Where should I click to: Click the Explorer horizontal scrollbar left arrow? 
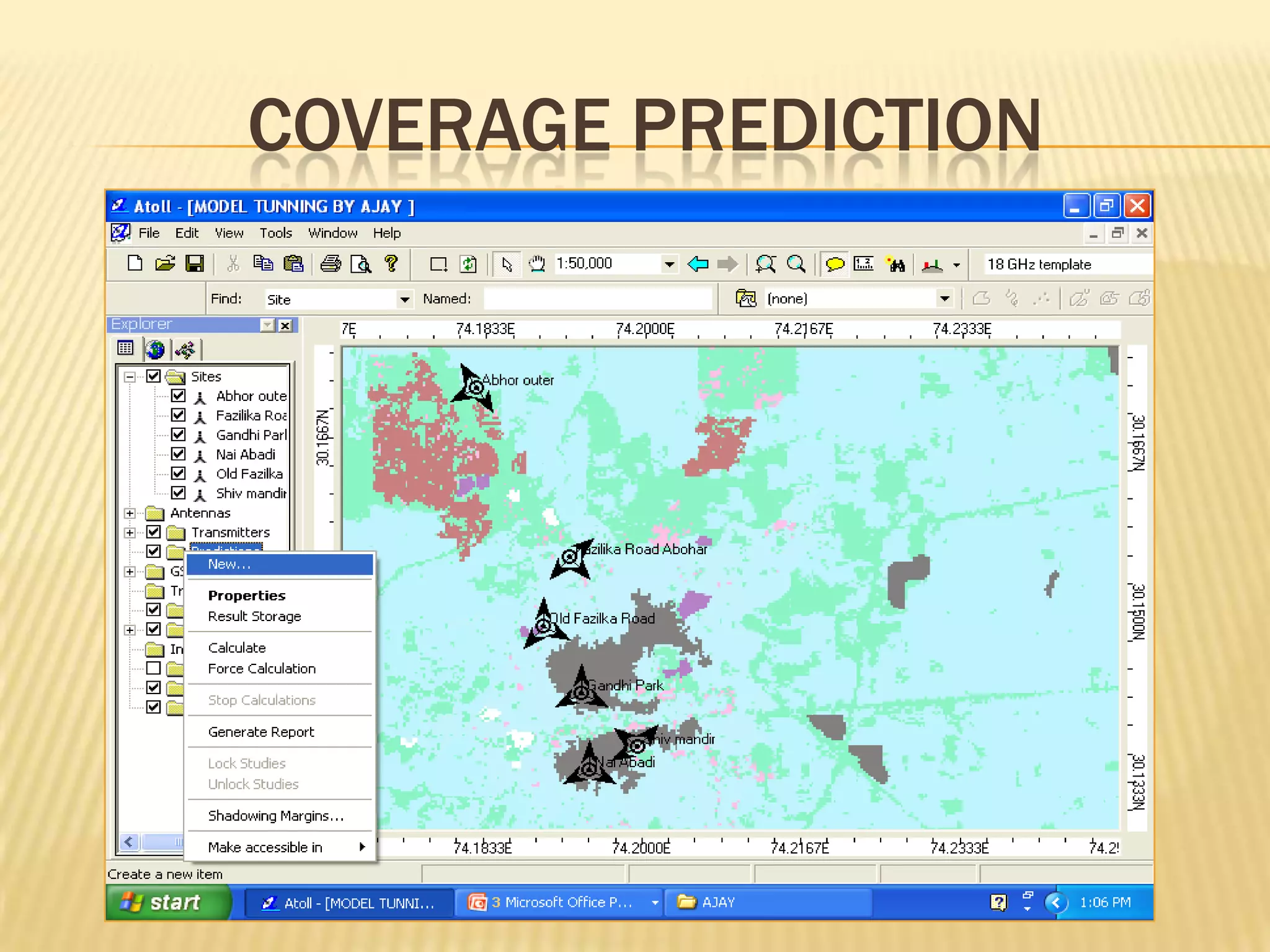click(x=128, y=842)
